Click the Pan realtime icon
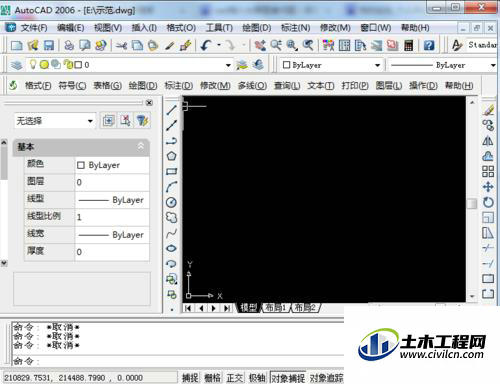 [260, 45]
